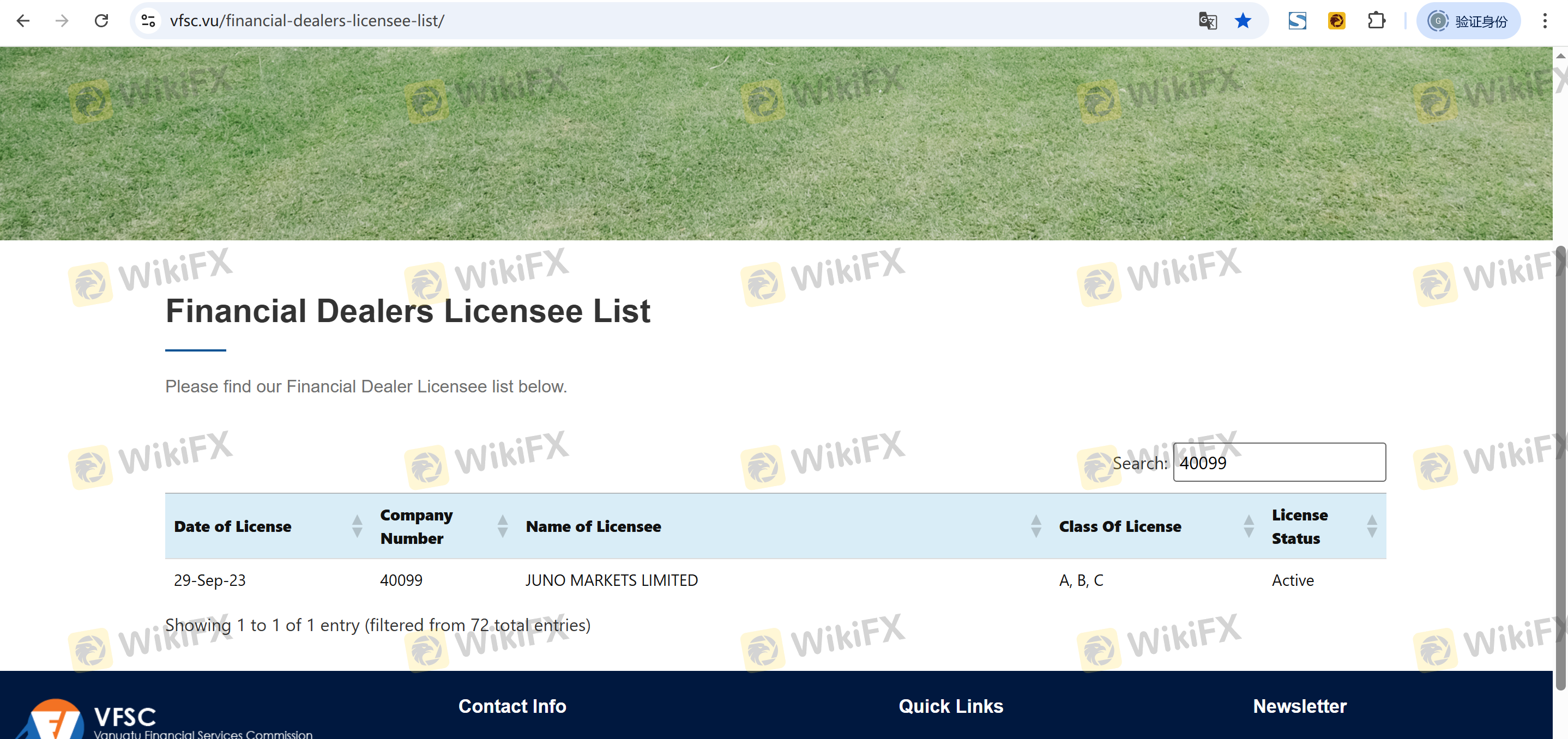
Task: Click the browser forward arrow
Action: point(62,21)
